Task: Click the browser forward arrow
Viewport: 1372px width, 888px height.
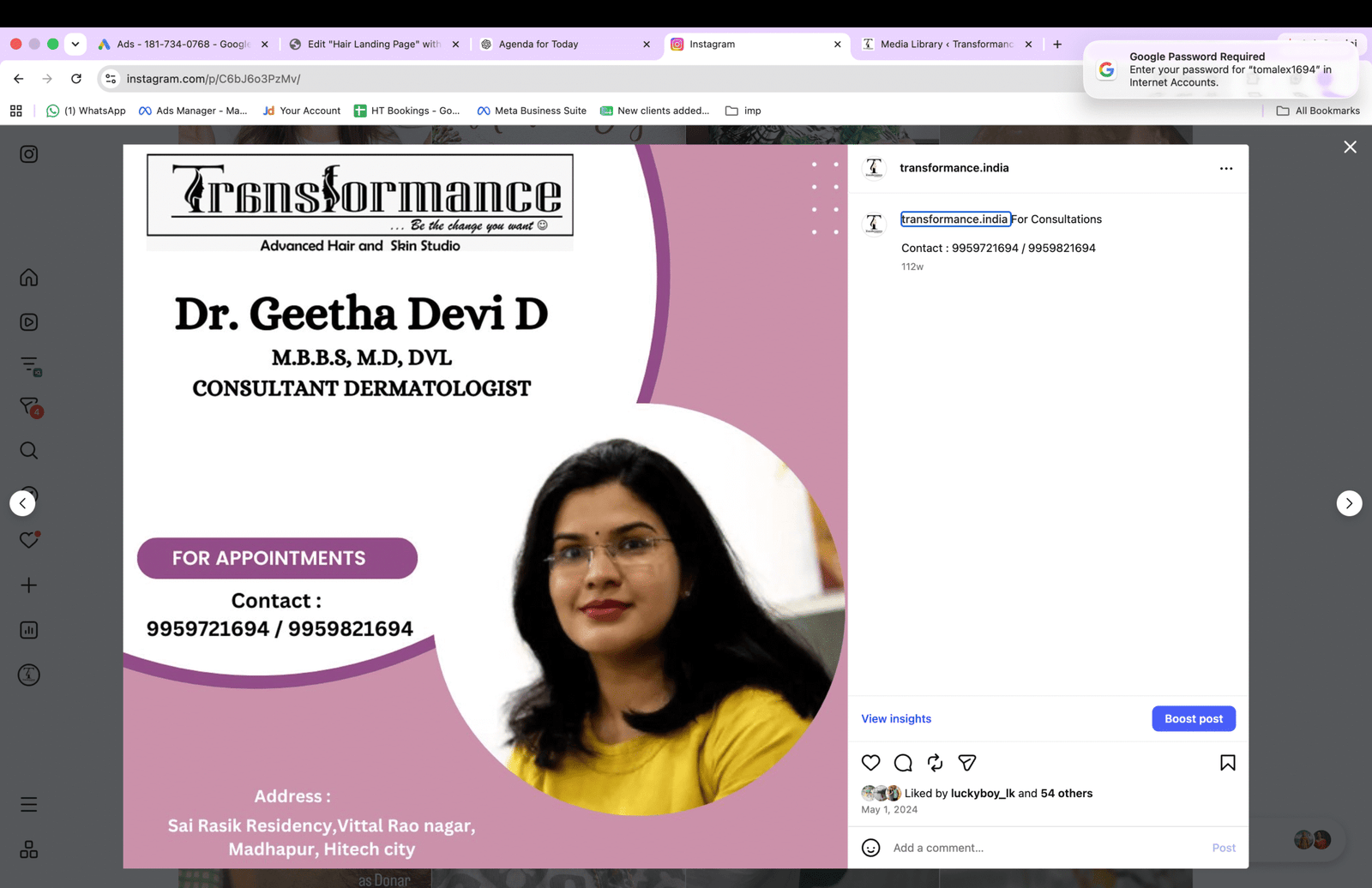Action: pos(47,79)
